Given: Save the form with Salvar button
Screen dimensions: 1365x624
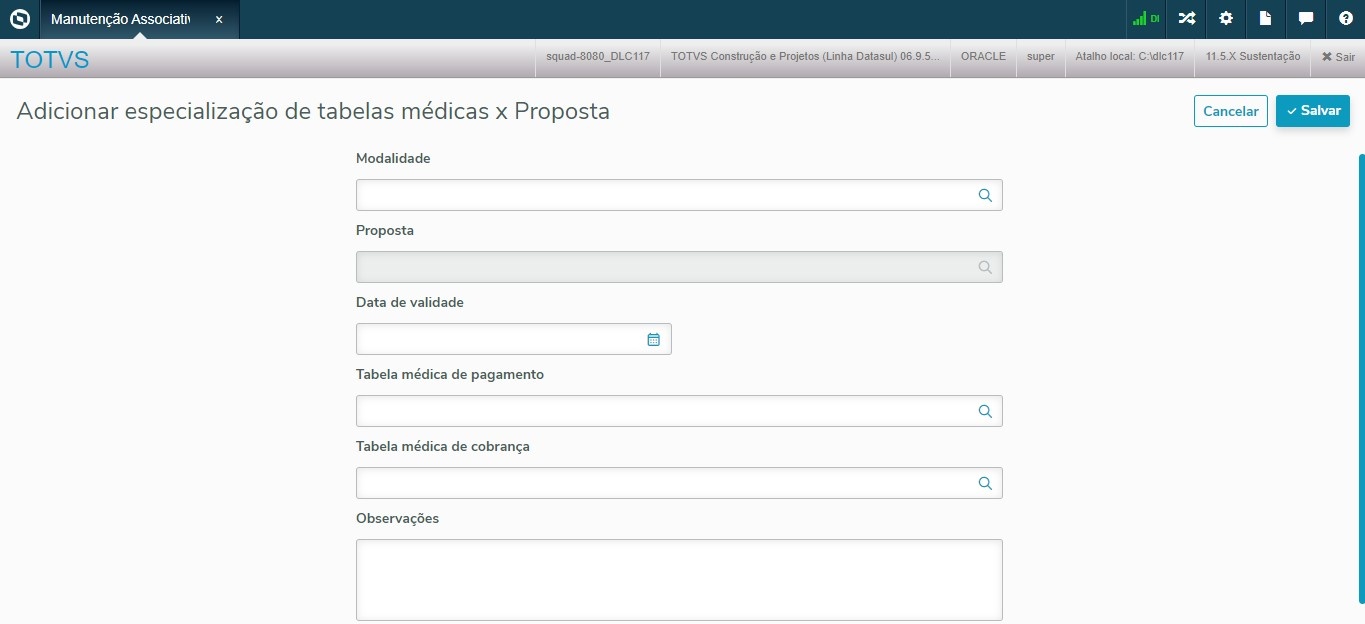Looking at the screenshot, I should click(1312, 111).
